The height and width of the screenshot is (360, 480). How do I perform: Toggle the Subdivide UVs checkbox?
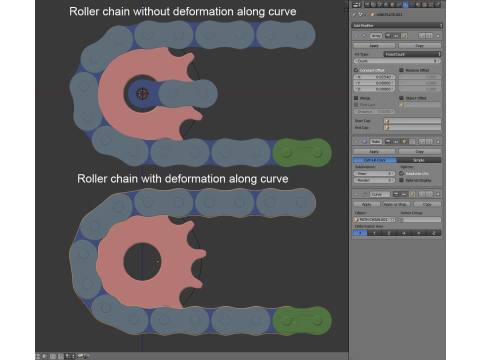coord(401,173)
